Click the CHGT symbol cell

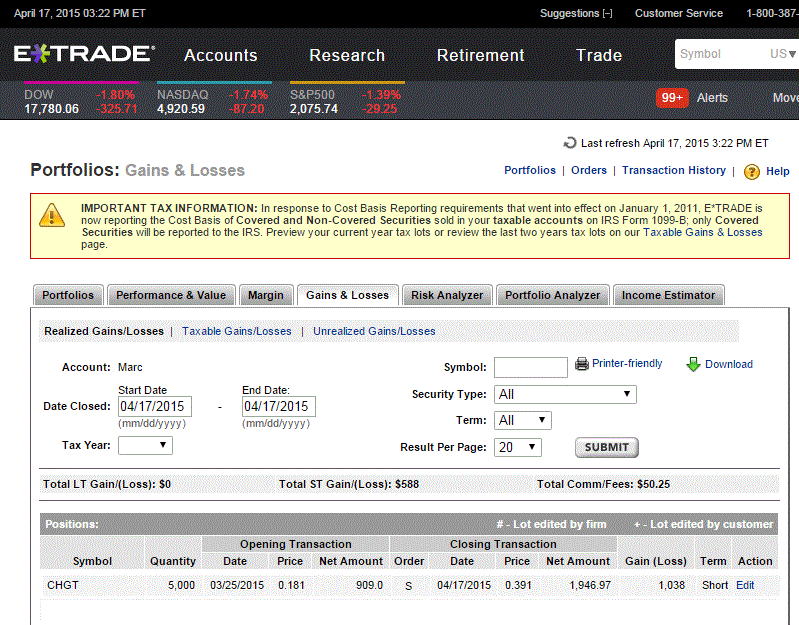(x=63, y=585)
